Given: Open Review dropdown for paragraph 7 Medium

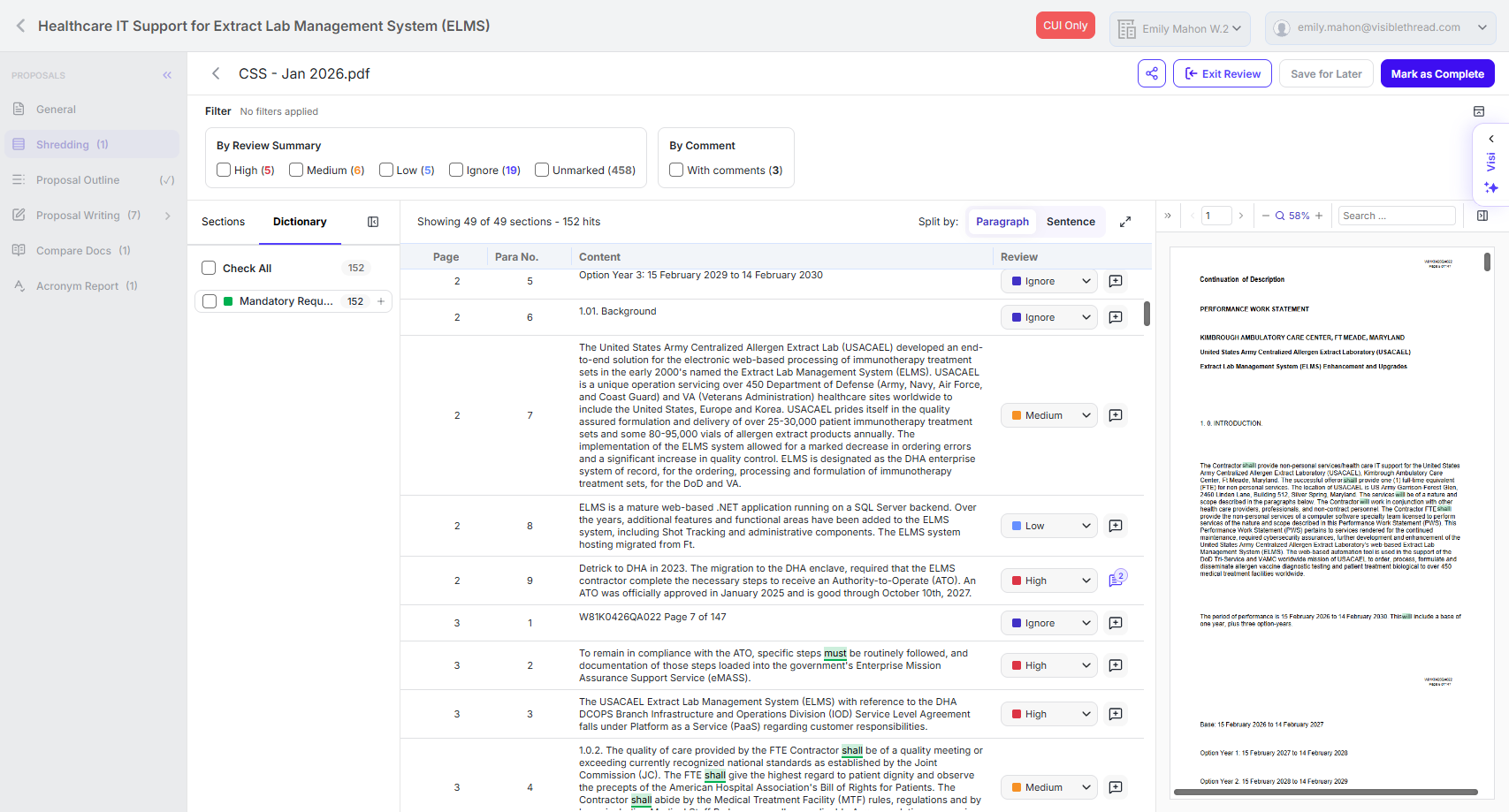Looking at the screenshot, I should pyautogui.click(x=1049, y=415).
